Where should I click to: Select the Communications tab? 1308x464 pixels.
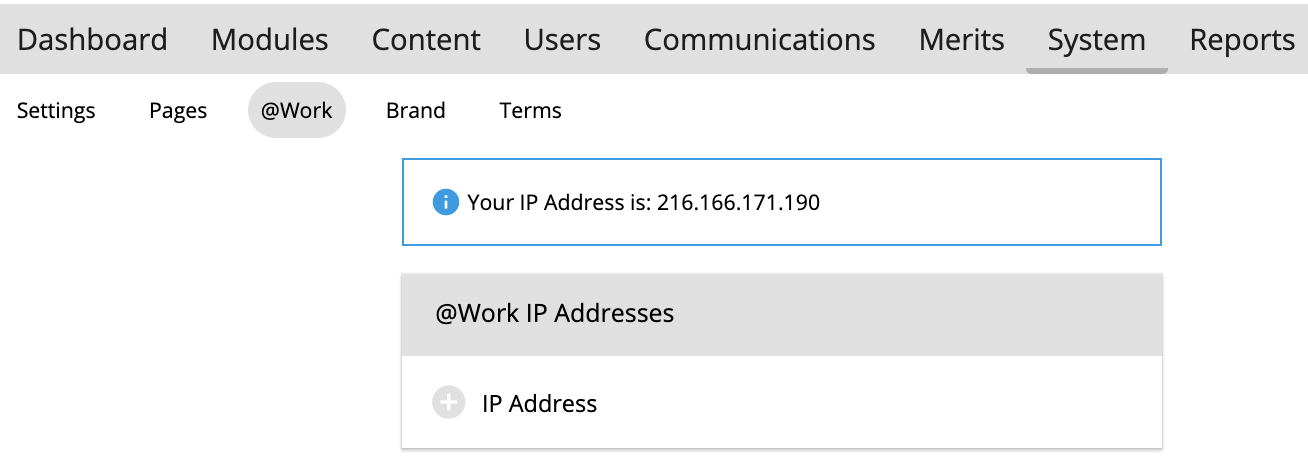click(x=759, y=40)
